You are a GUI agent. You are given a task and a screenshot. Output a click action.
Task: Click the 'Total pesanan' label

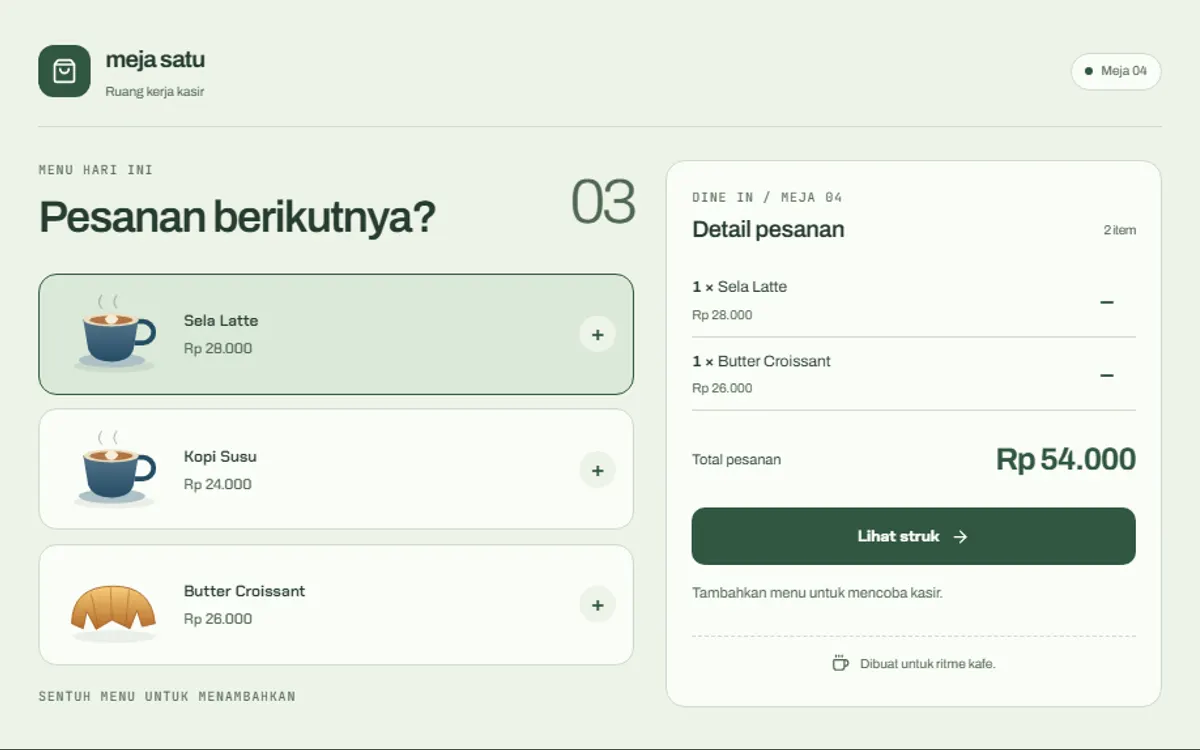(736, 460)
